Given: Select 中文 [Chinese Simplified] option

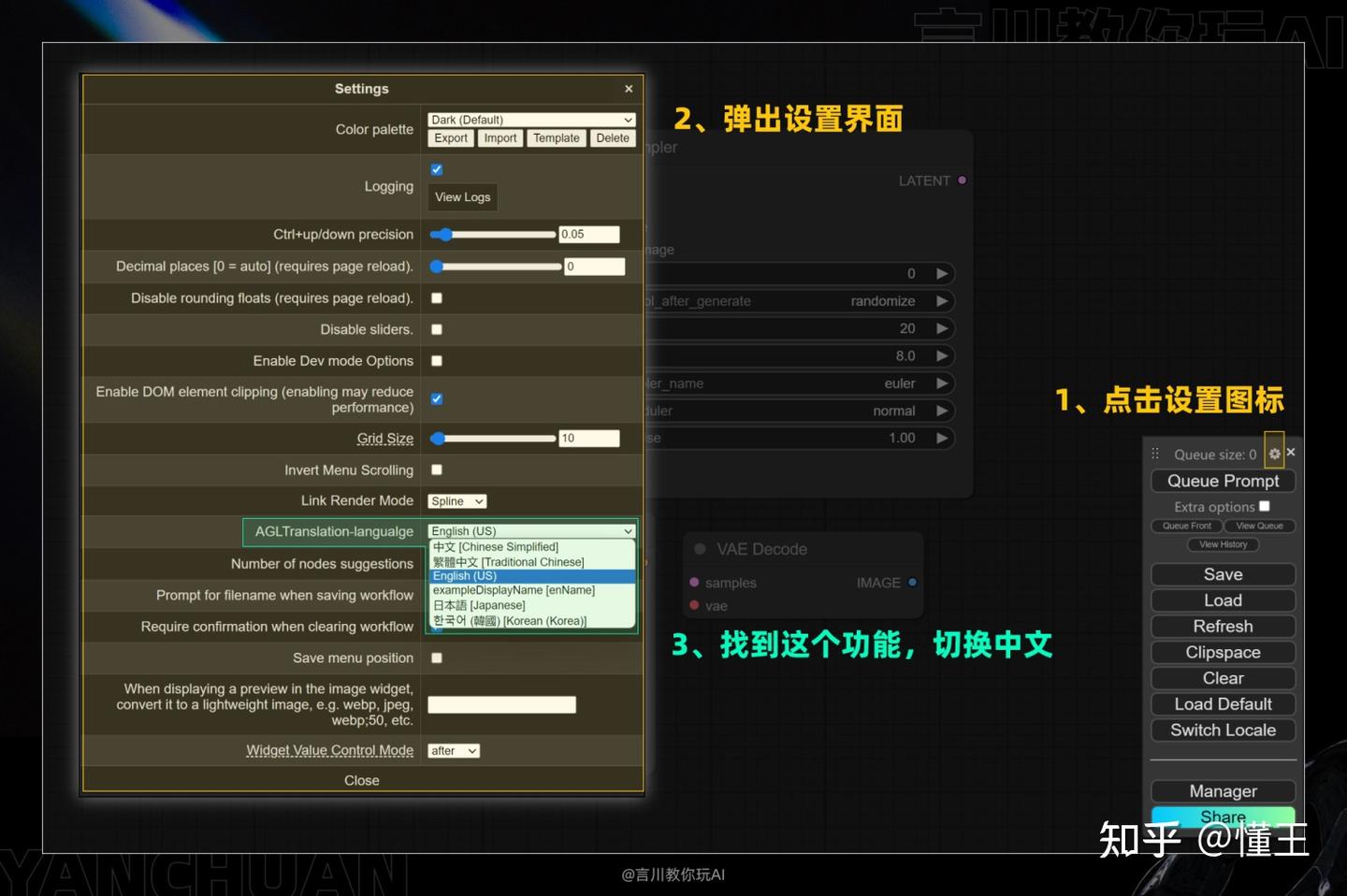Looking at the screenshot, I should [x=532, y=547].
